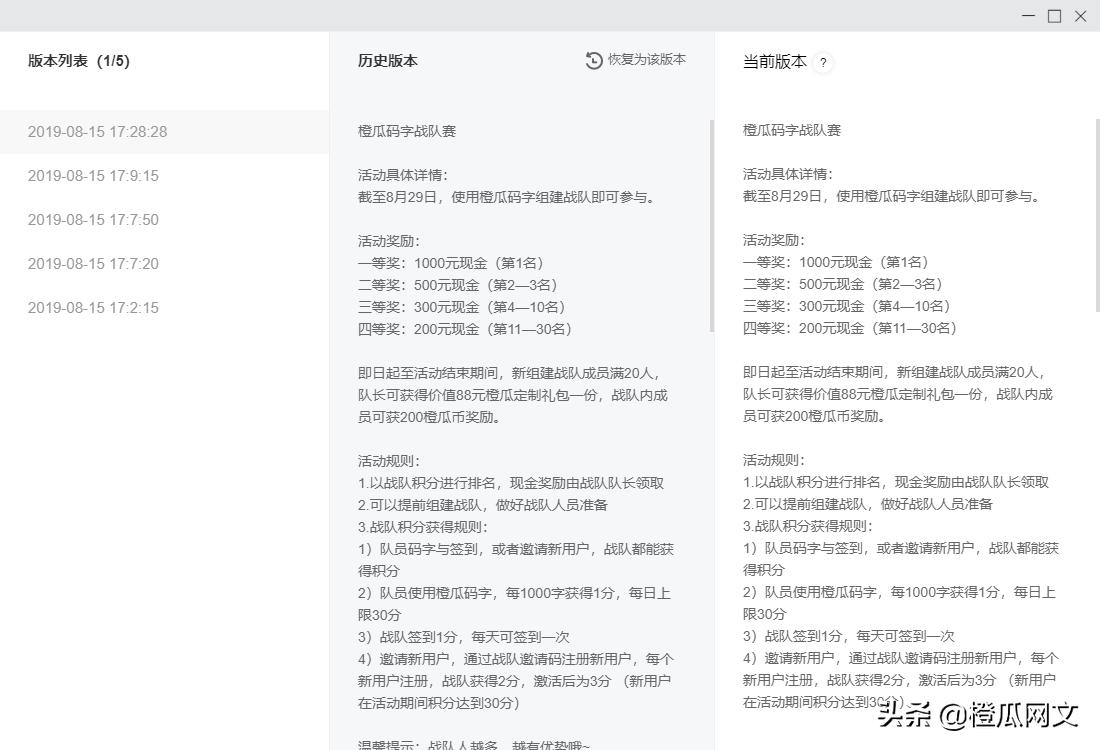Screen dimensions: 1100x750
Task: Click the close window X icon
Action: (x=1080, y=16)
